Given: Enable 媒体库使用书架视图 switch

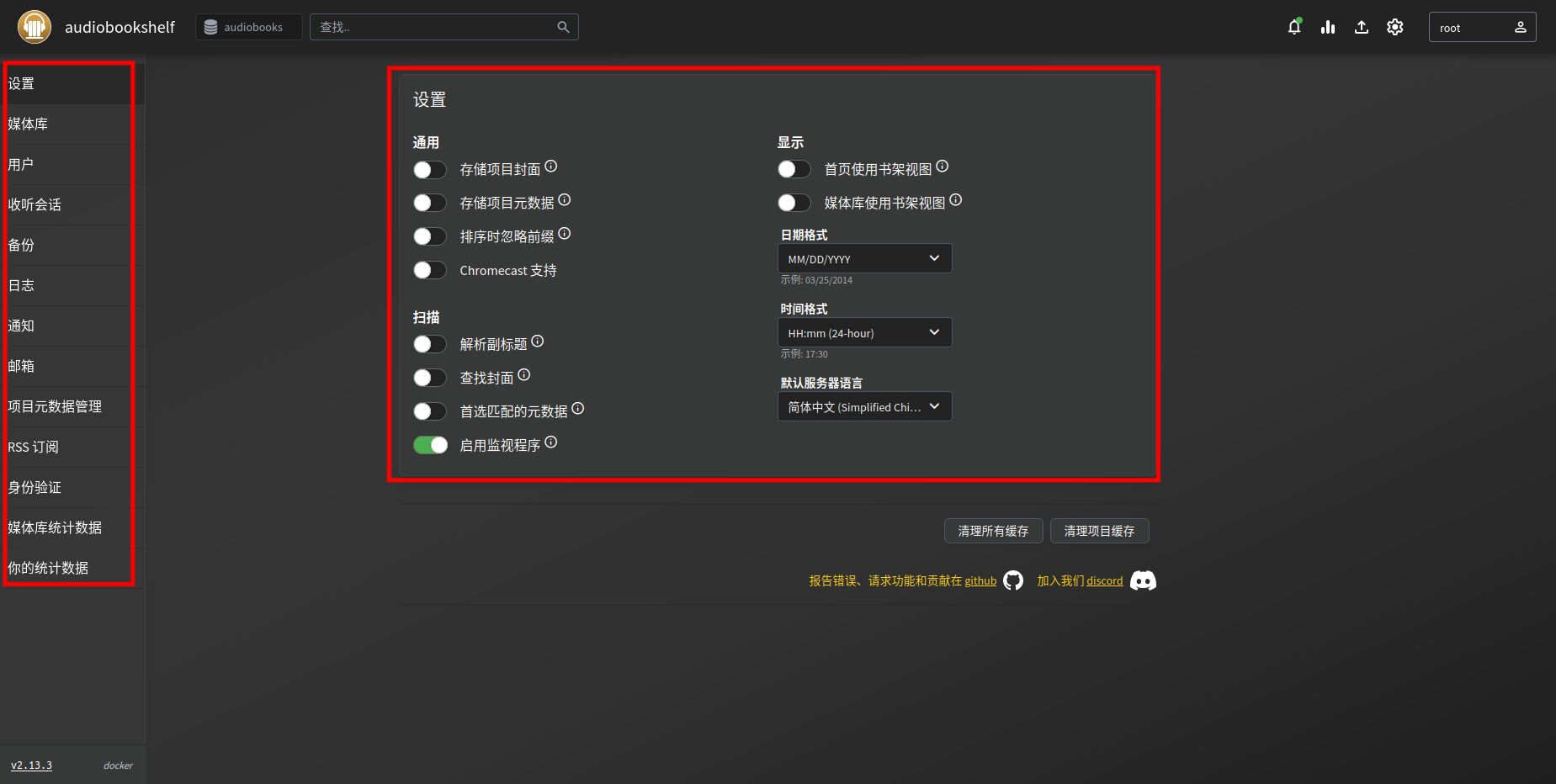Looking at the screenshot, I should 794,203.
